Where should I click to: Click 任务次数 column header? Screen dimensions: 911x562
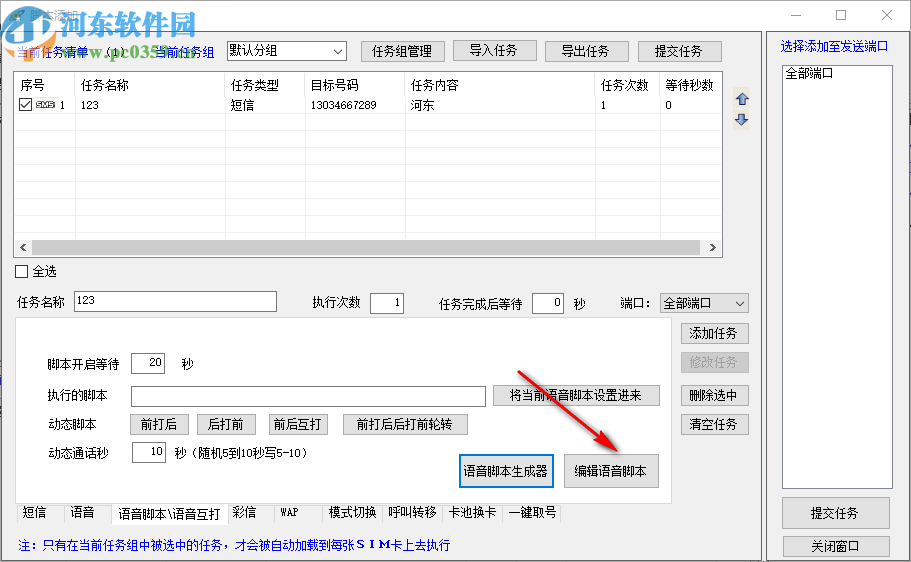pos(627,85)
